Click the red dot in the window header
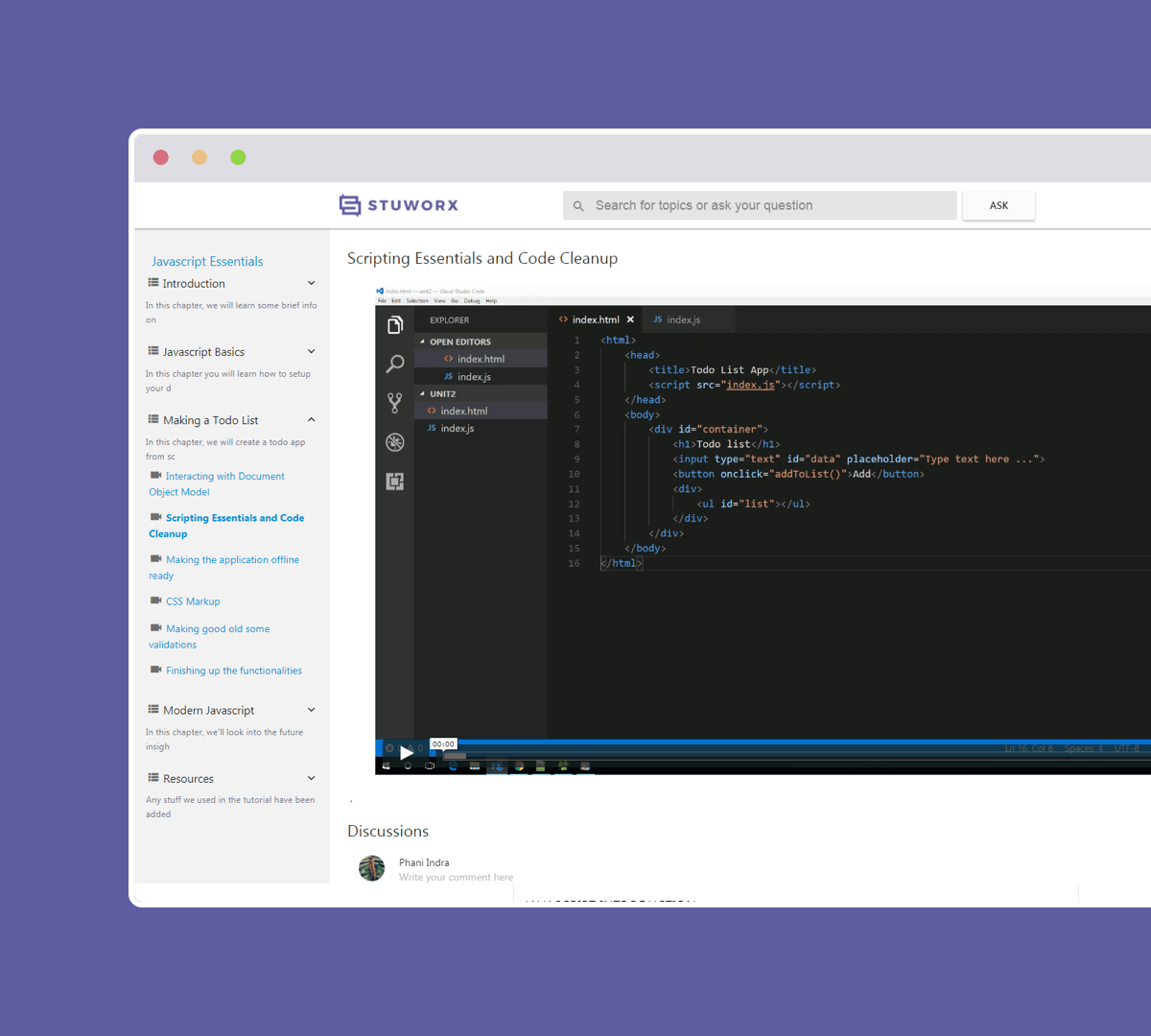This screenshot has width=1151, height=1036. 161,157
